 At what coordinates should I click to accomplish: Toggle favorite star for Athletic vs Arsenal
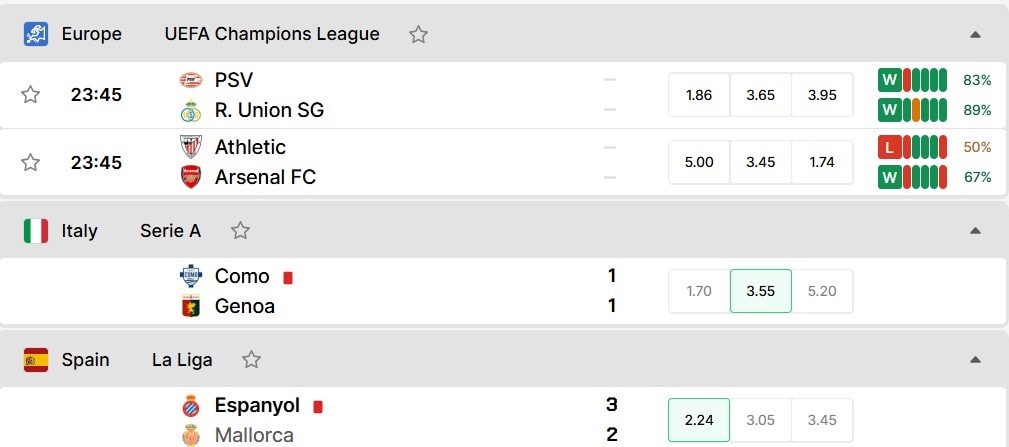(x=30, y=162)
